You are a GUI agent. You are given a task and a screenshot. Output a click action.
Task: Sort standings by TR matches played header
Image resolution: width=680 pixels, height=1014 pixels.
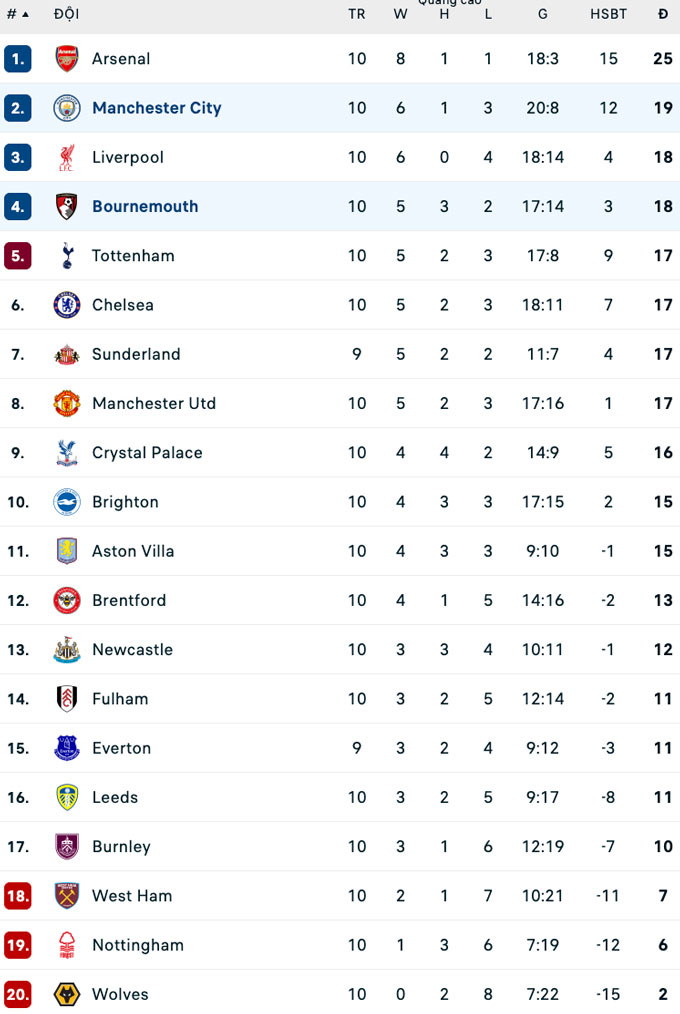pos(357,14)
